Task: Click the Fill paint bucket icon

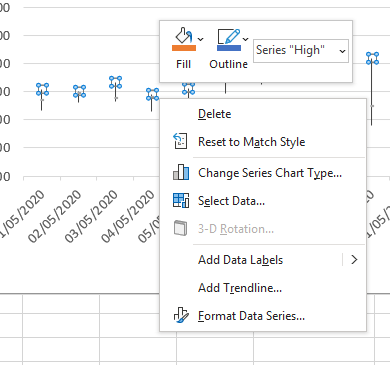Action: click(x=184, y=35)
